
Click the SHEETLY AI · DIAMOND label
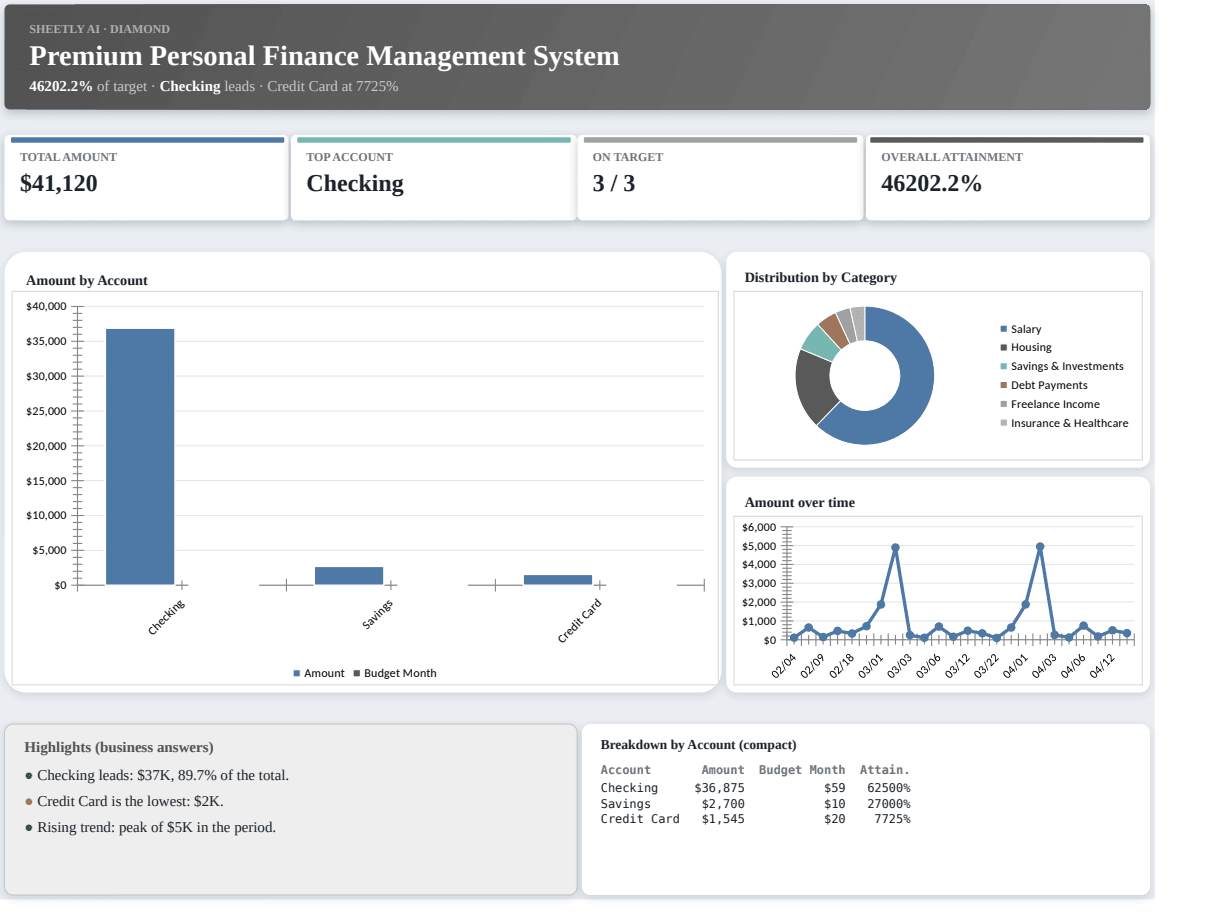(x=99, y=29)
